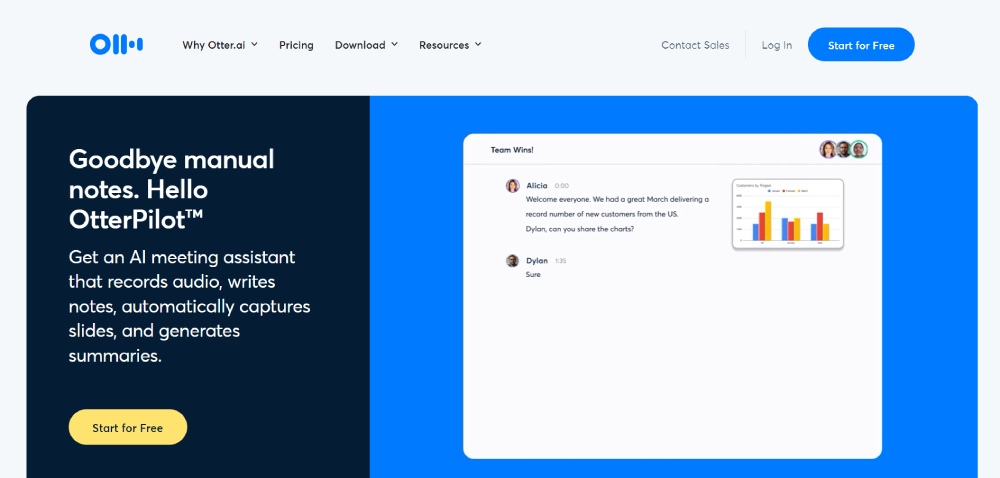
Task: Open the Customers by Region chart thumbnail
Action: [x=788, y=214]
